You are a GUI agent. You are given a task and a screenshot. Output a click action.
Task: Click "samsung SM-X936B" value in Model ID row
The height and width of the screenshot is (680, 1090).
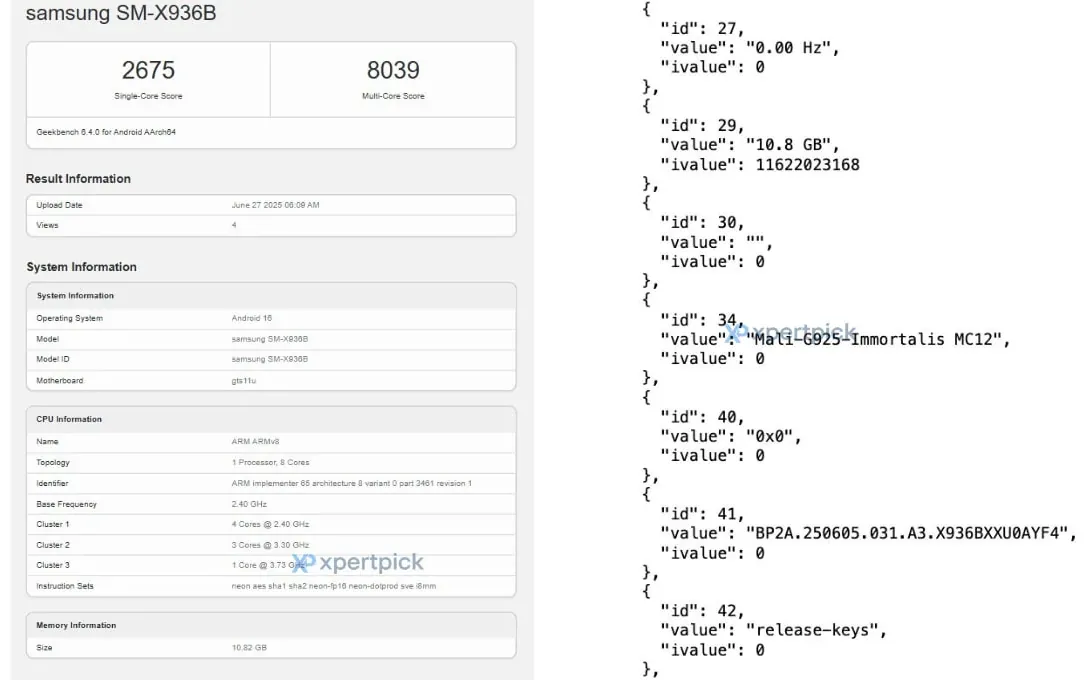(270, 359)
